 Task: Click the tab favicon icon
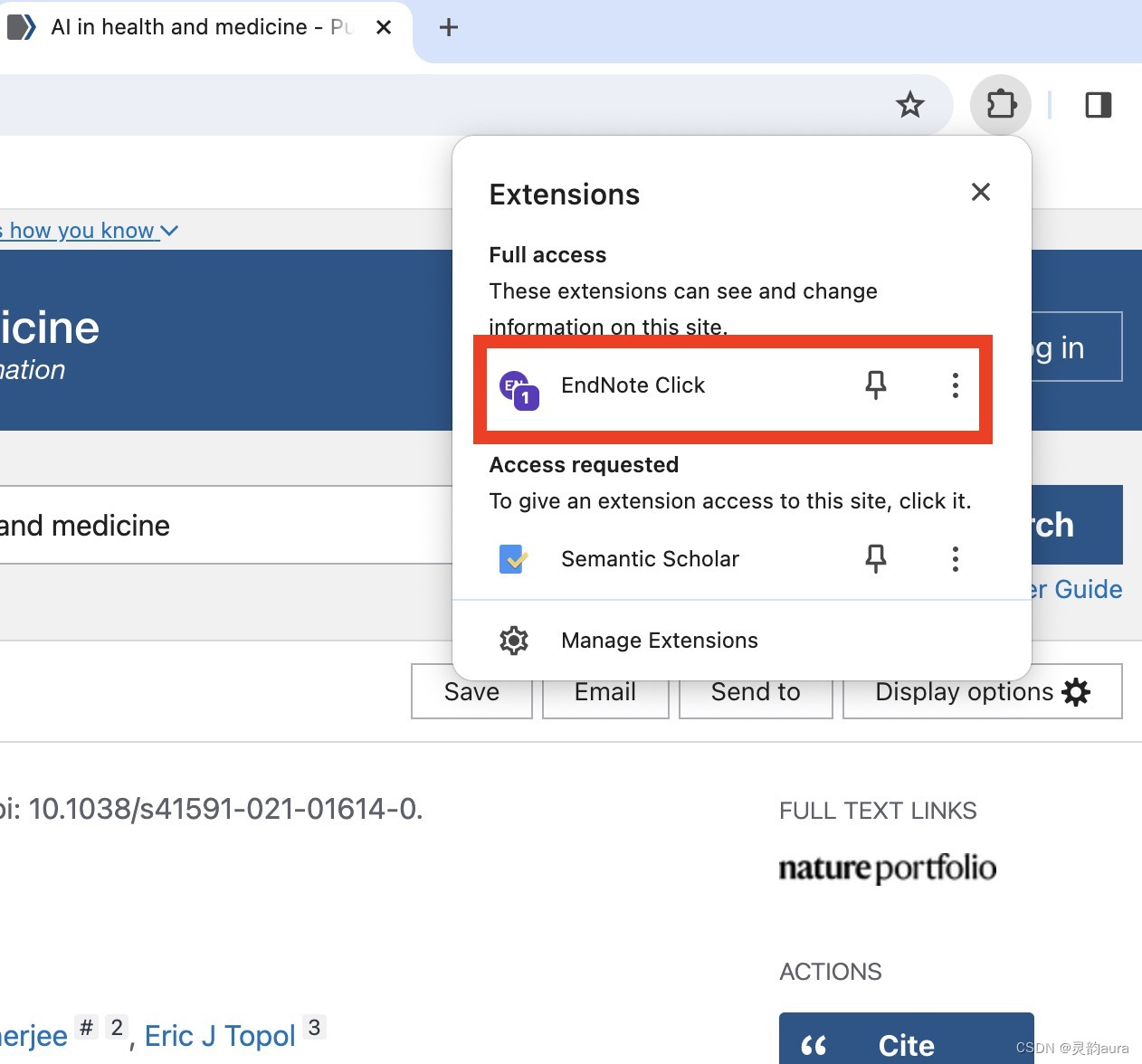tap(22, 27)
